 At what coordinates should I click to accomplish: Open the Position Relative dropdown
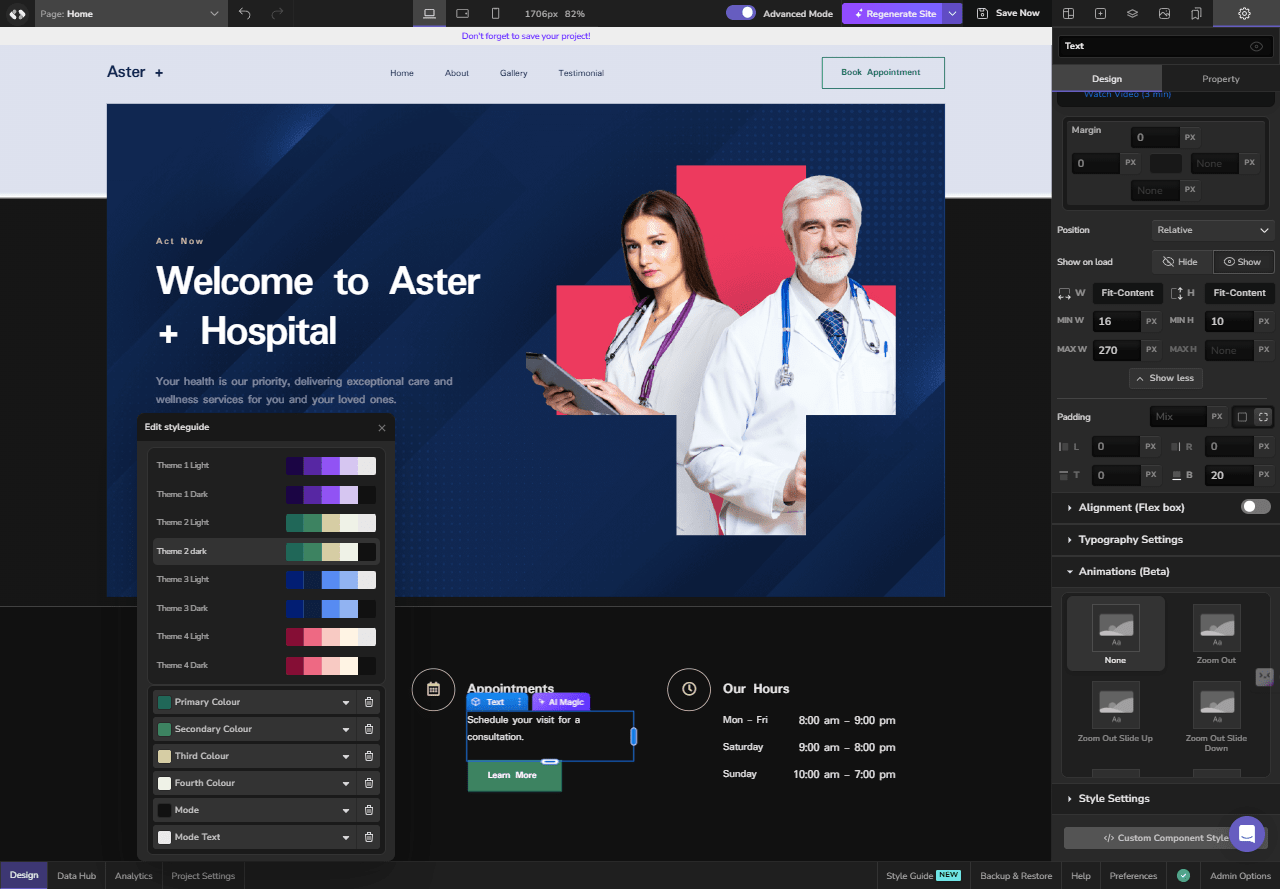tap(1213, 230)
